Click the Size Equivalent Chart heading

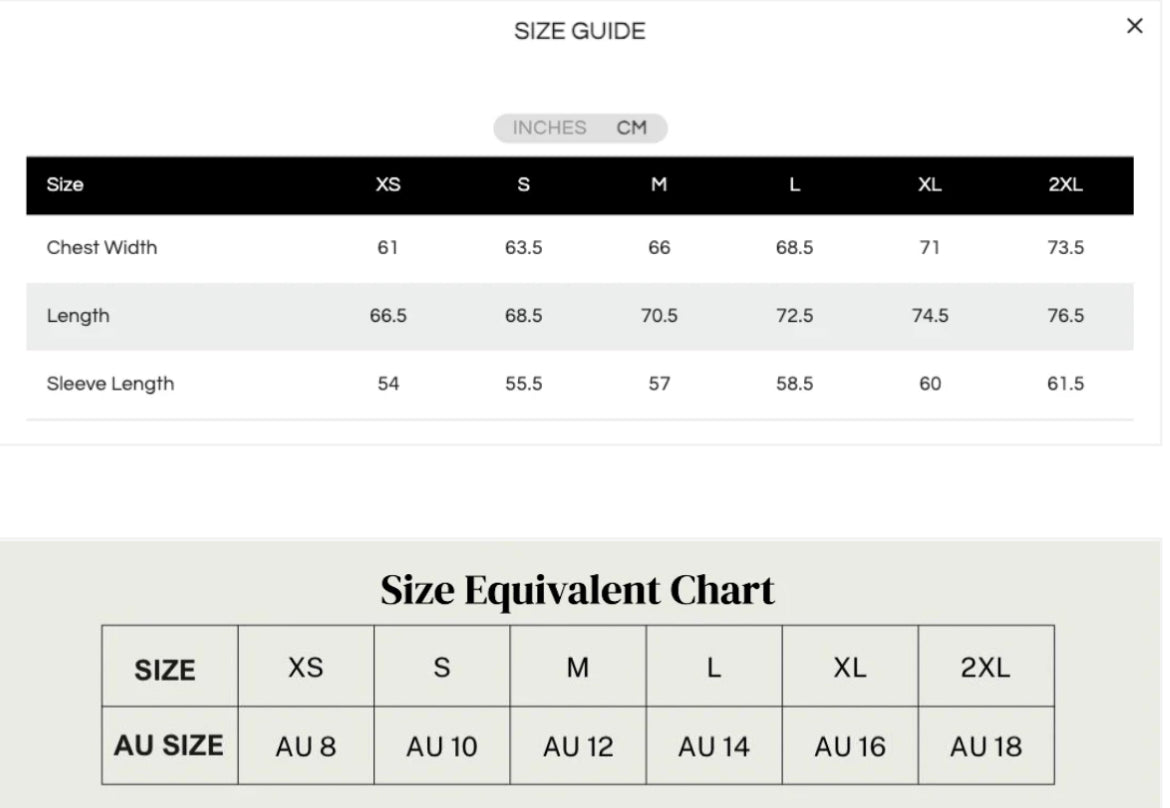coord(578,590)
